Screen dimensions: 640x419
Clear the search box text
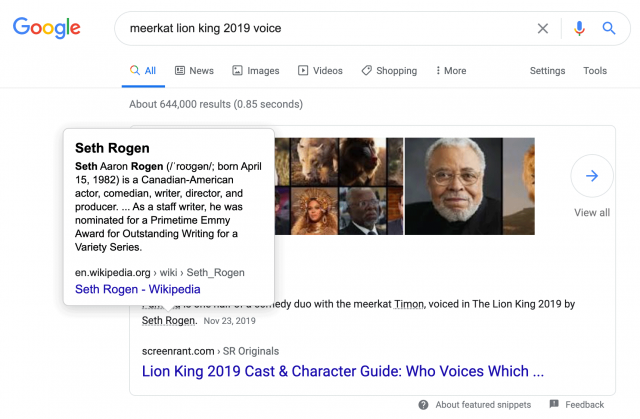tap(543, 28)
